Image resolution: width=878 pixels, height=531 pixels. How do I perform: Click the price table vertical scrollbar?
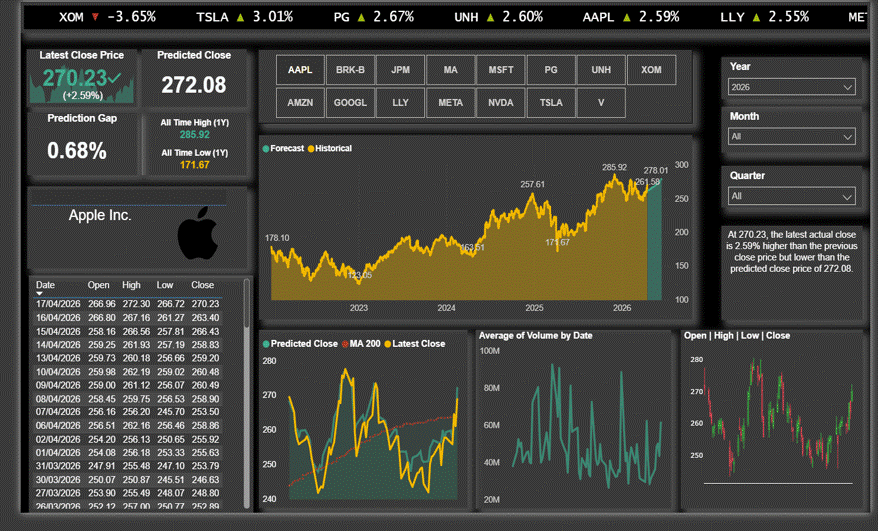click(x=246, y=393)
